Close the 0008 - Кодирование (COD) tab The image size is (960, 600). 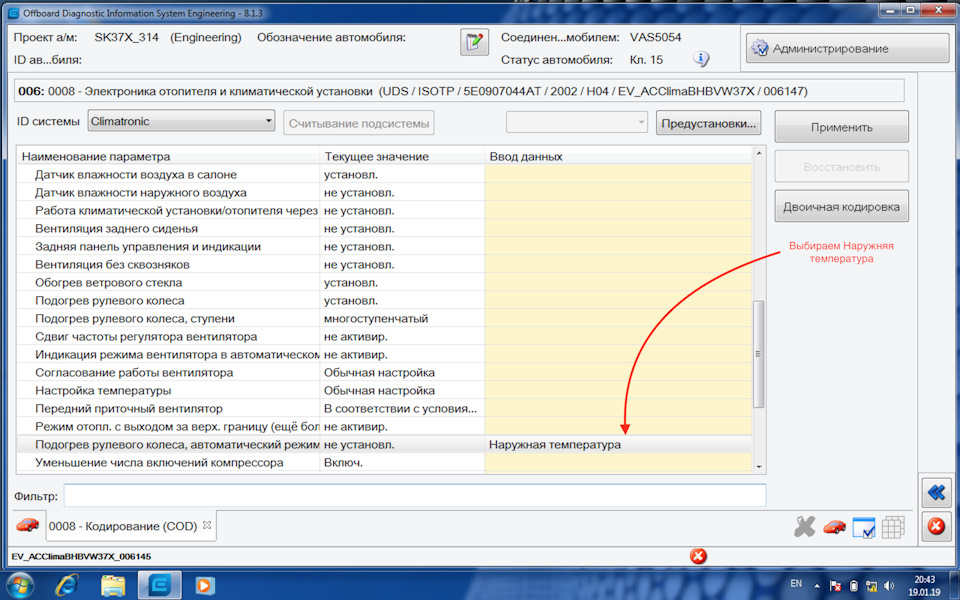(207, 525)
